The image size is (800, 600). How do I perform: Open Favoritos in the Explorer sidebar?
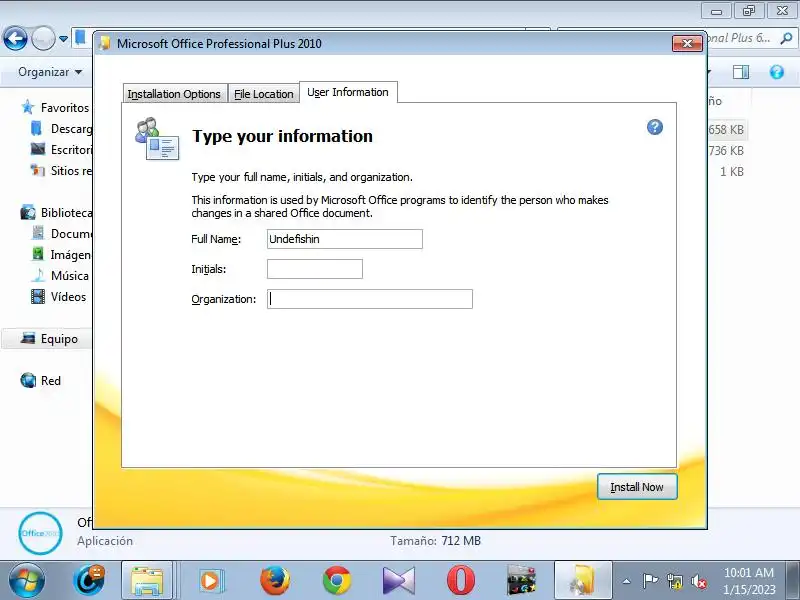(55, 108)
